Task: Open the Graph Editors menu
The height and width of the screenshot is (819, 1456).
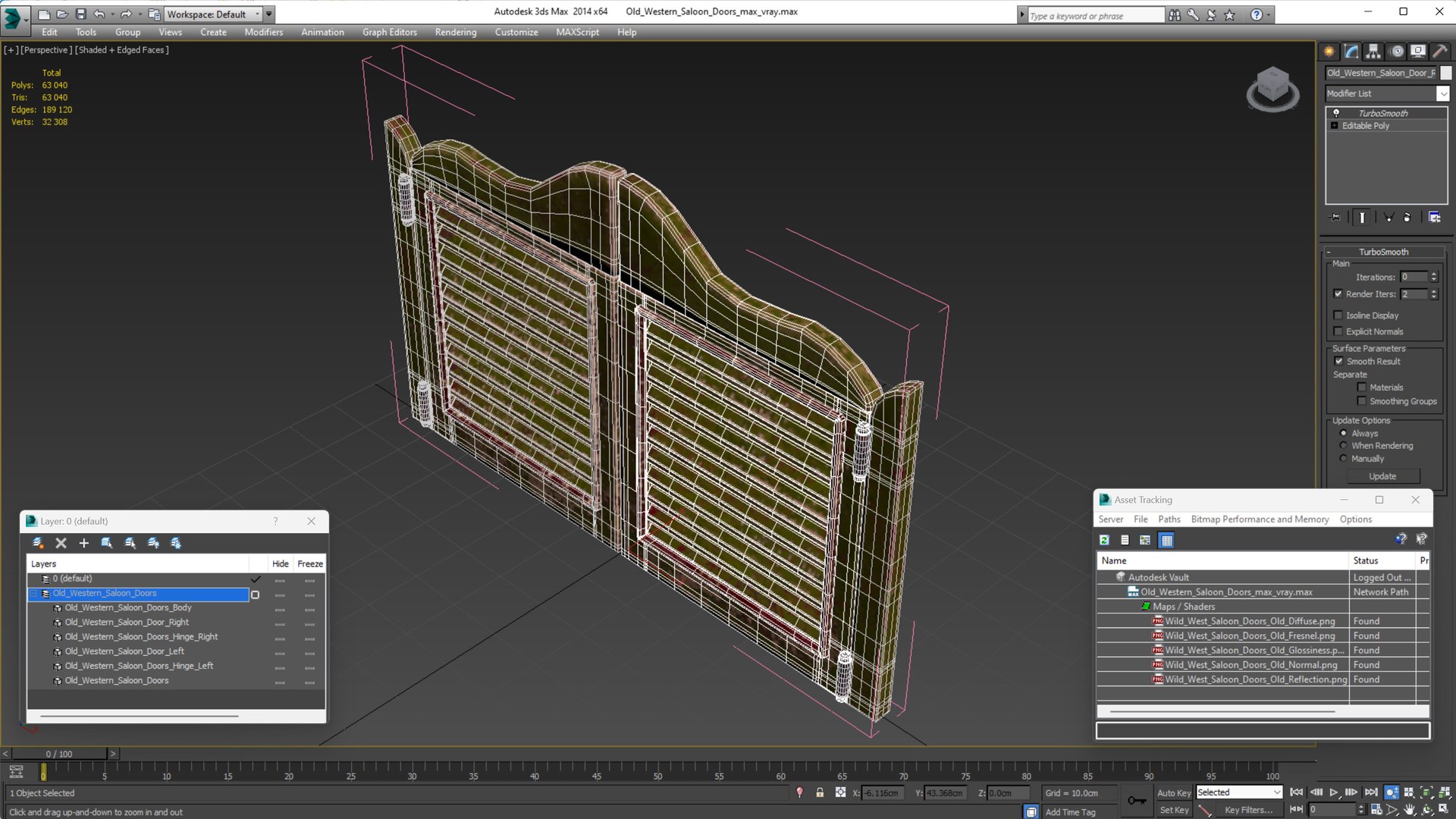Action: 389,32
